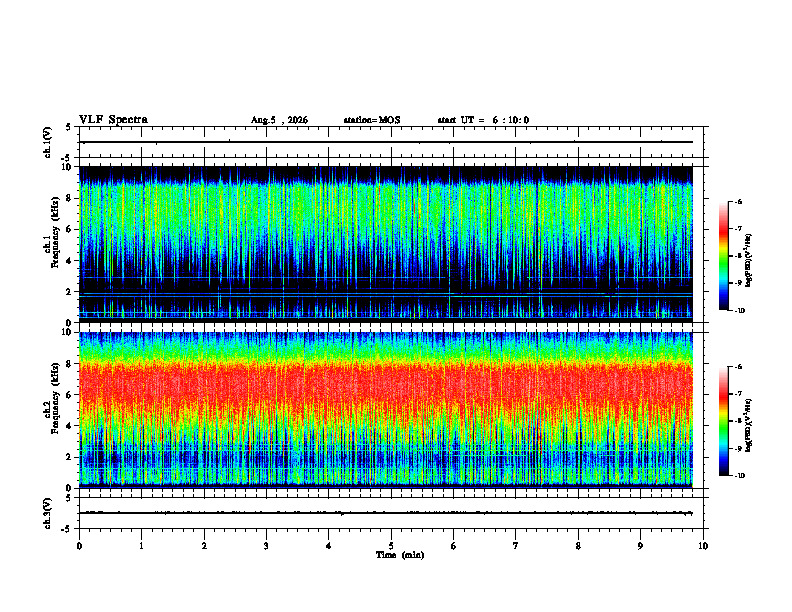Click the "-6" label on ch.1 colorbar
This screenshot has height=612, width=792.
coord(739,202)
